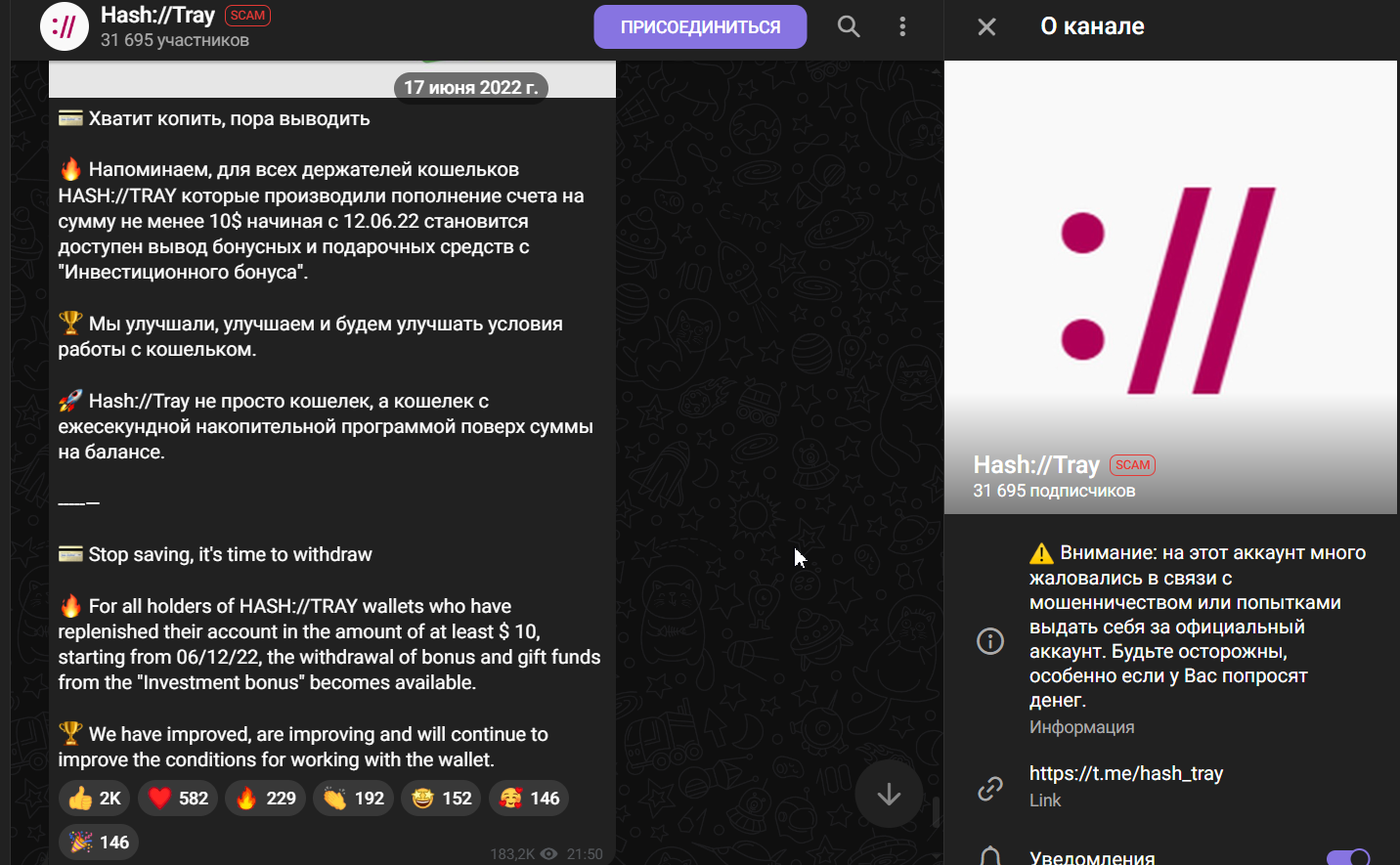Click message timestamp 21:50
1400x865 pixels.
coord(585,853)
